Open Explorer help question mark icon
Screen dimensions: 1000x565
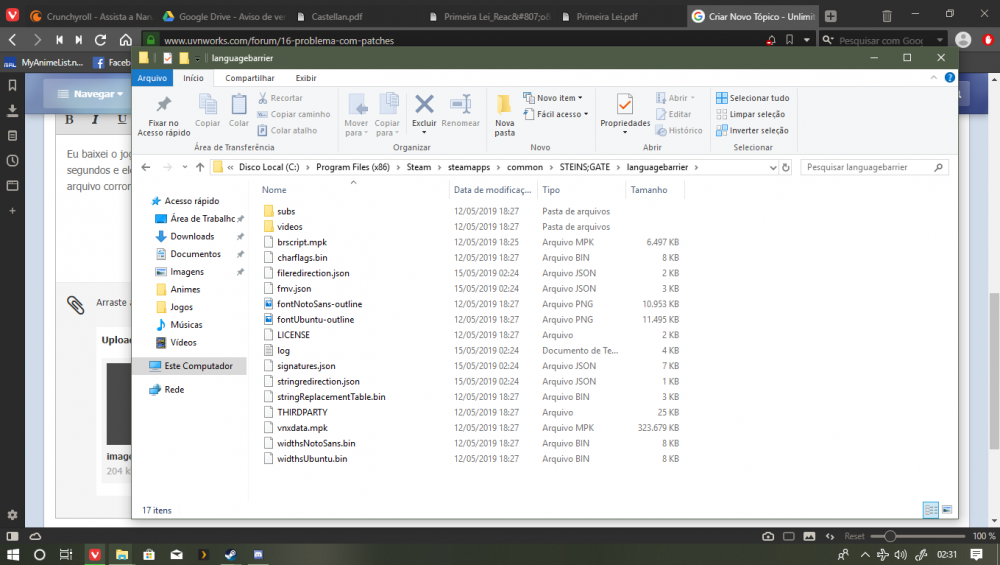click(949, 78)
